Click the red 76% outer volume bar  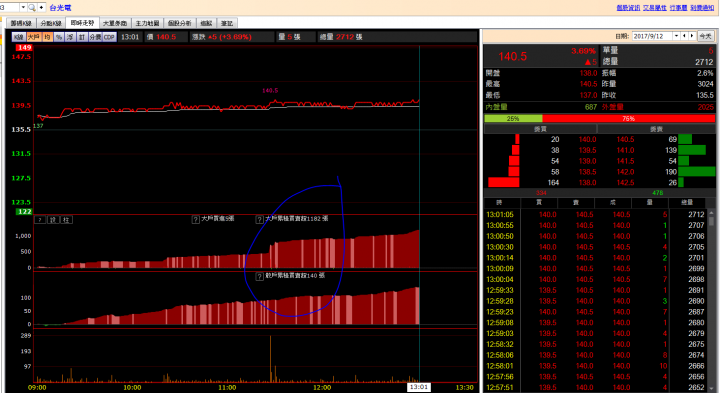pos(629,118)
